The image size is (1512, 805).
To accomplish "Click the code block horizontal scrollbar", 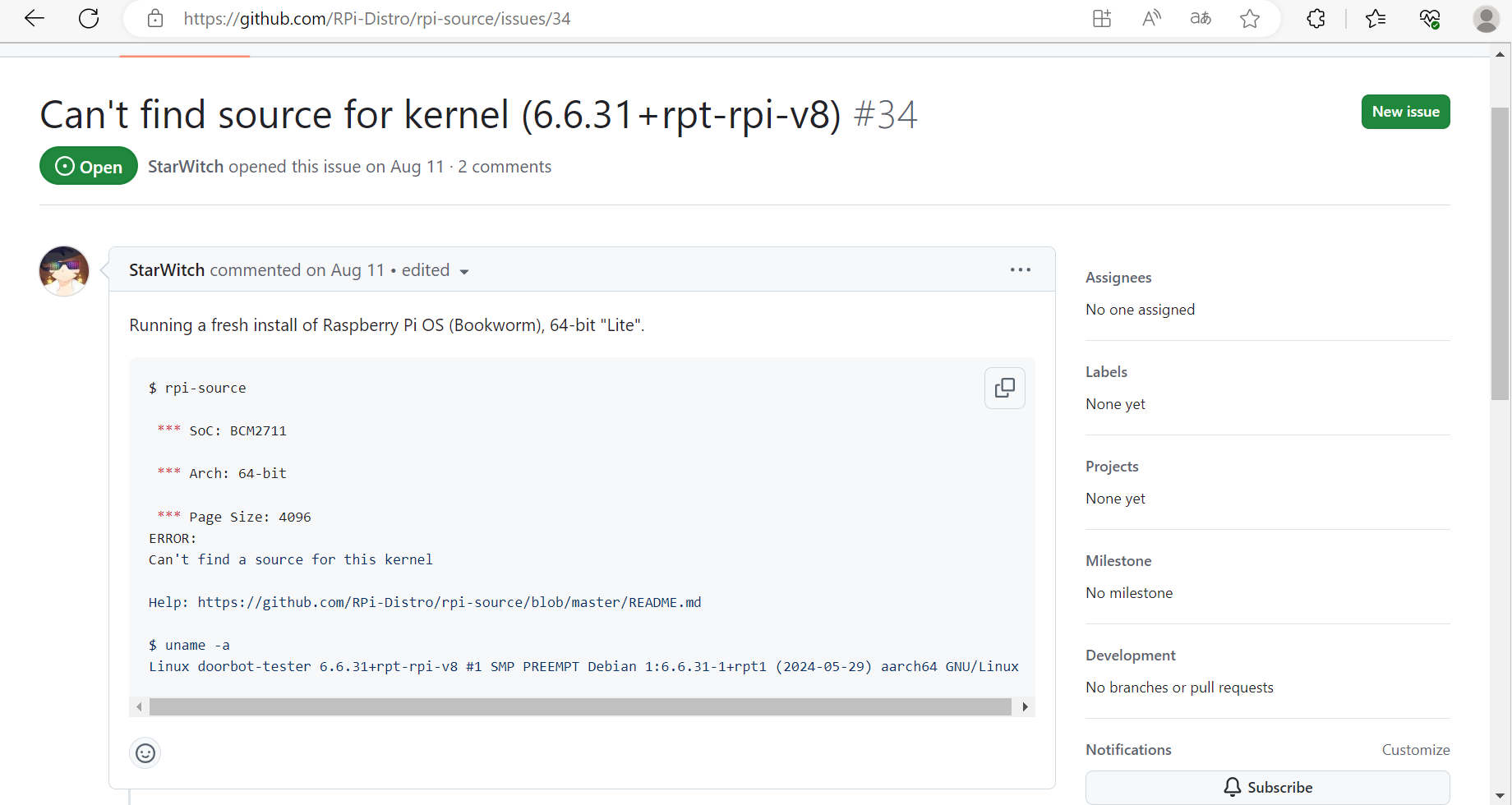I will 579,707.
